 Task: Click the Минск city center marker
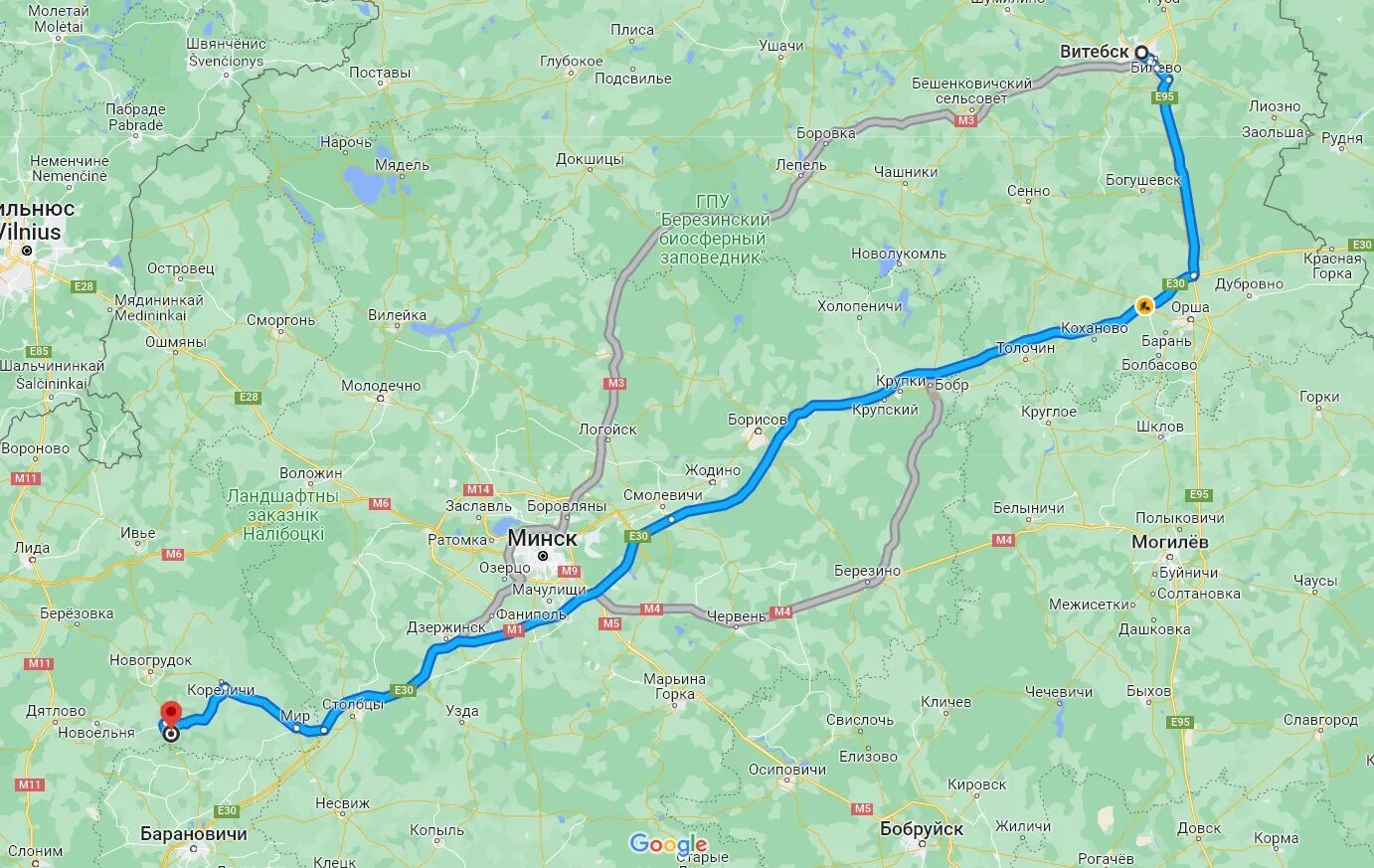543,556
